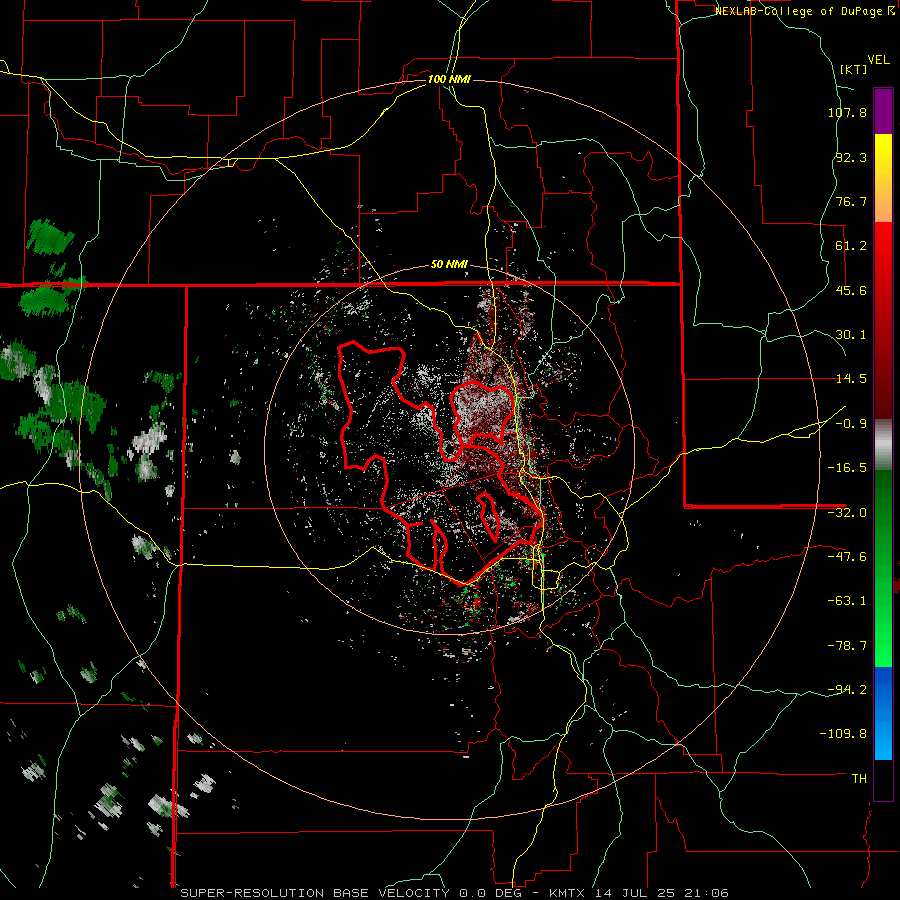Click the VEL legend title
900x900 pixels.
coord(878,60)
